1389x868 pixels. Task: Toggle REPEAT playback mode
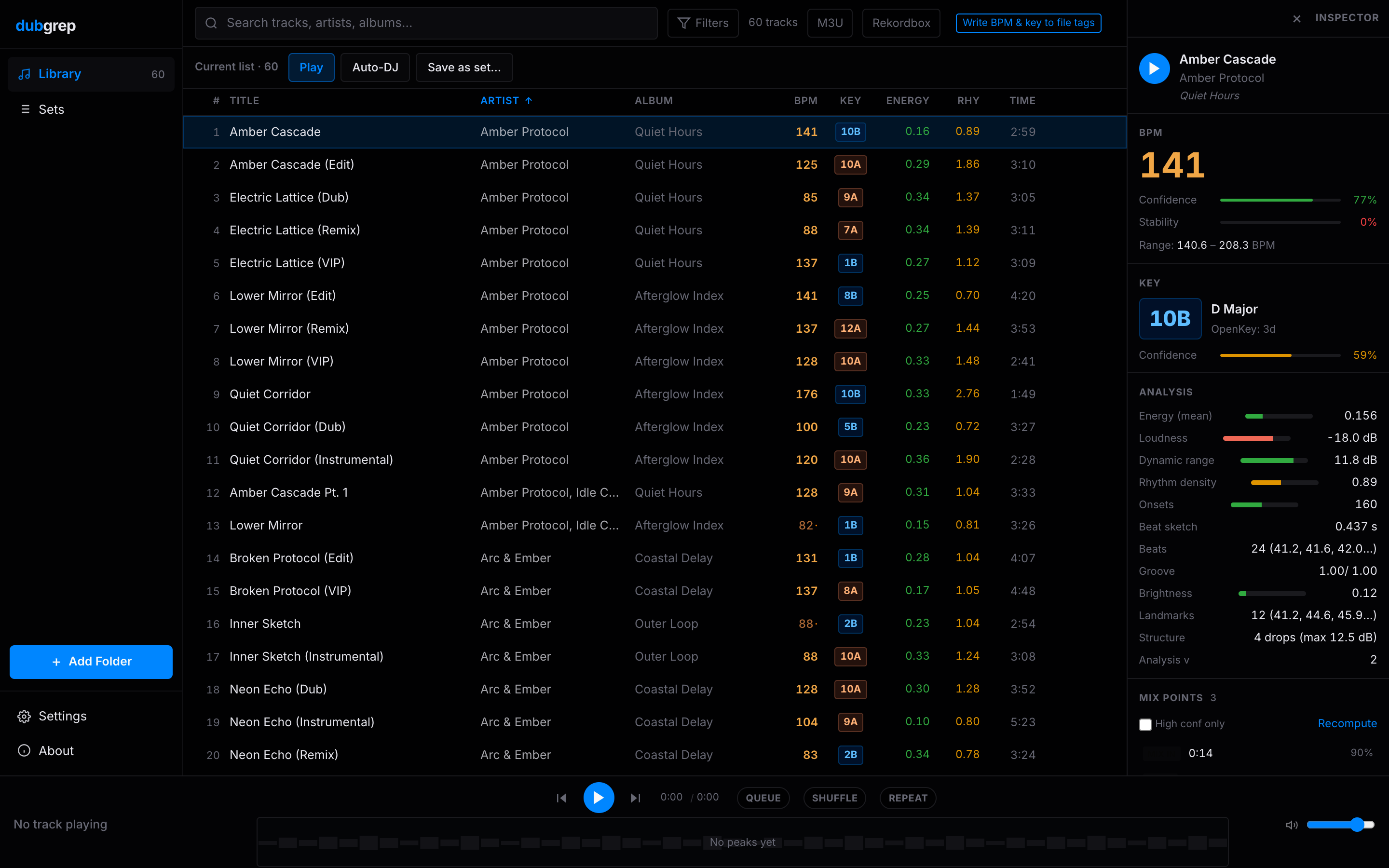[x=908, y=798]
